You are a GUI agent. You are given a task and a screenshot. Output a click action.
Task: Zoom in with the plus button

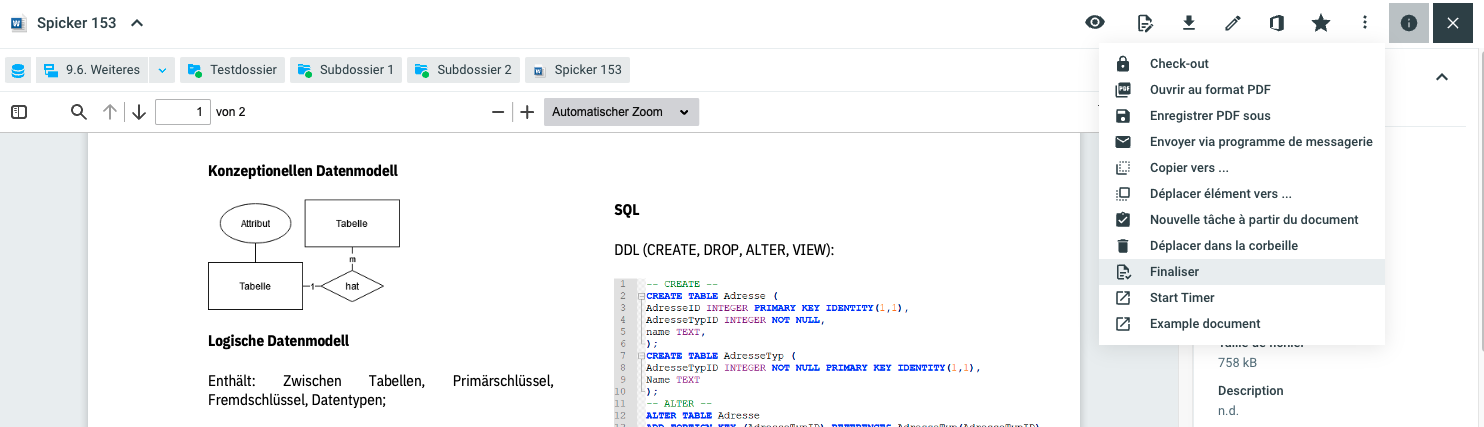[527, 112]
